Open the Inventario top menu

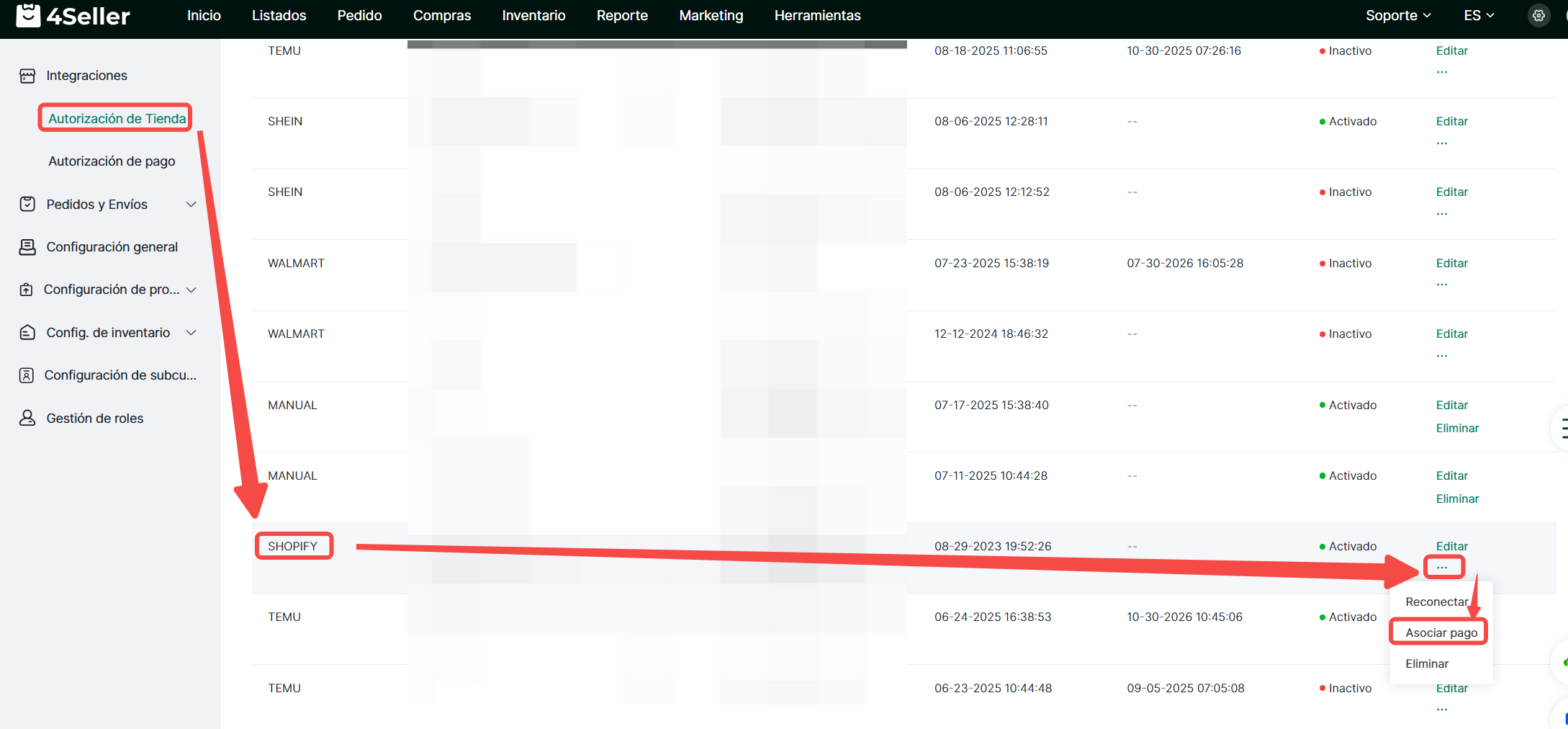click(x=533, y=16)
